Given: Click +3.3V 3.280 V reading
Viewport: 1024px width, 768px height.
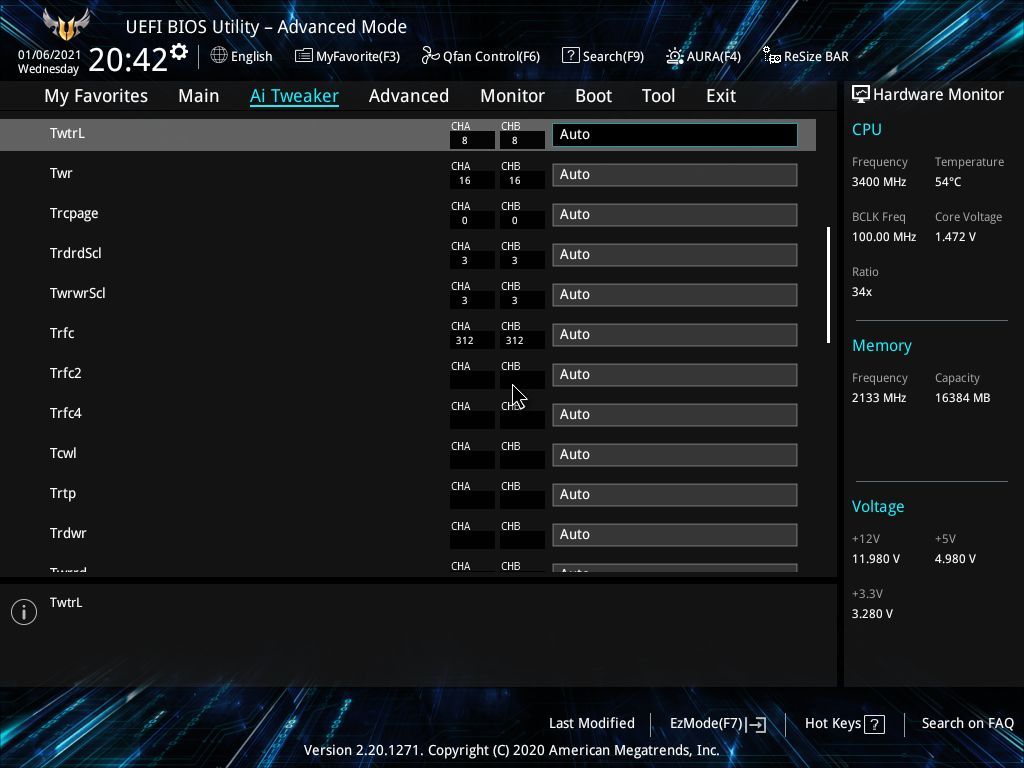Looking at the screenshot, I should [872, 614].
